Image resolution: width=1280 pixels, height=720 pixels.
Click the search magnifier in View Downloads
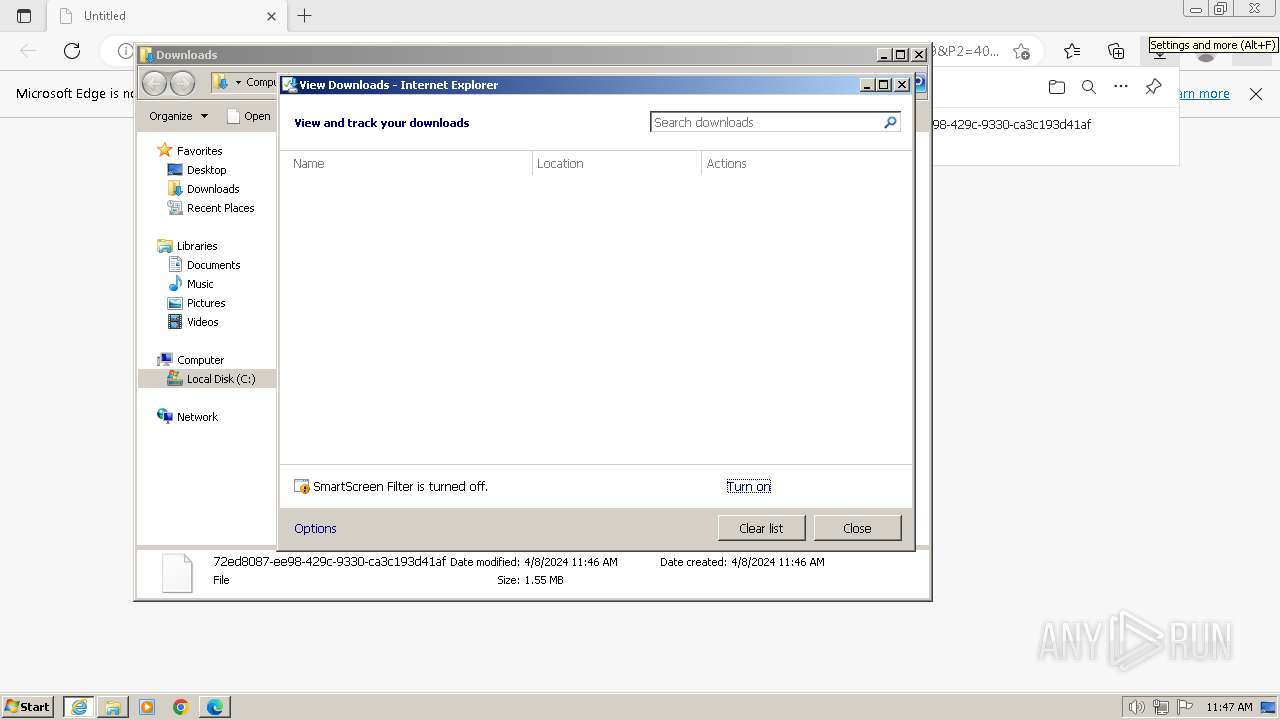[890, 122]
